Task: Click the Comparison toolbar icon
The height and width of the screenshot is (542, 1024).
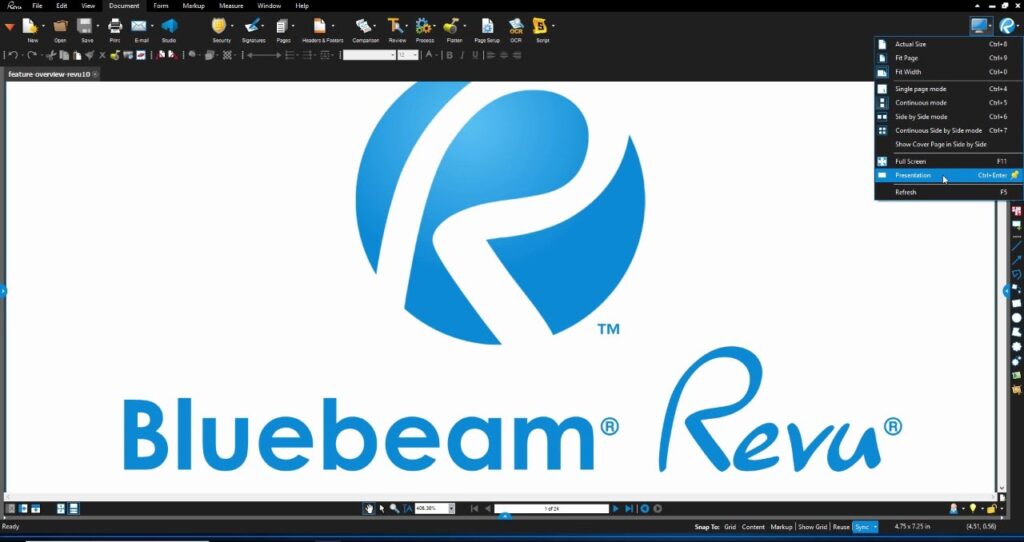Action: [364, 26]
